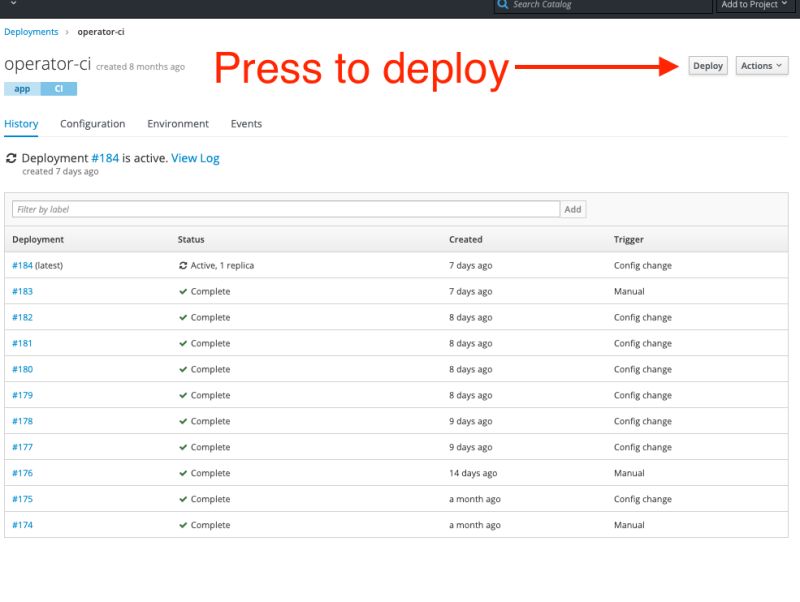Focus the Filter by label field
800x602 pixels.
tap(286, 209)
